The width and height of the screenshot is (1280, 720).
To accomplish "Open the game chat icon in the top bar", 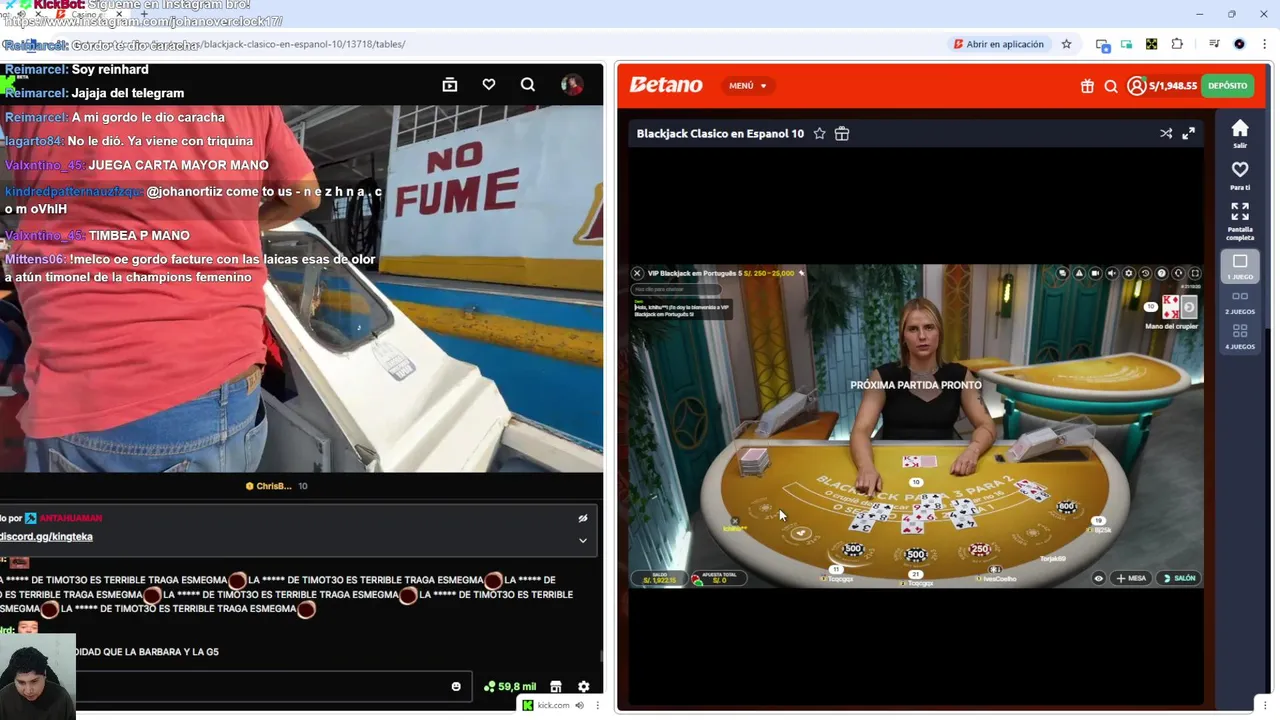I will (1063, 273).
